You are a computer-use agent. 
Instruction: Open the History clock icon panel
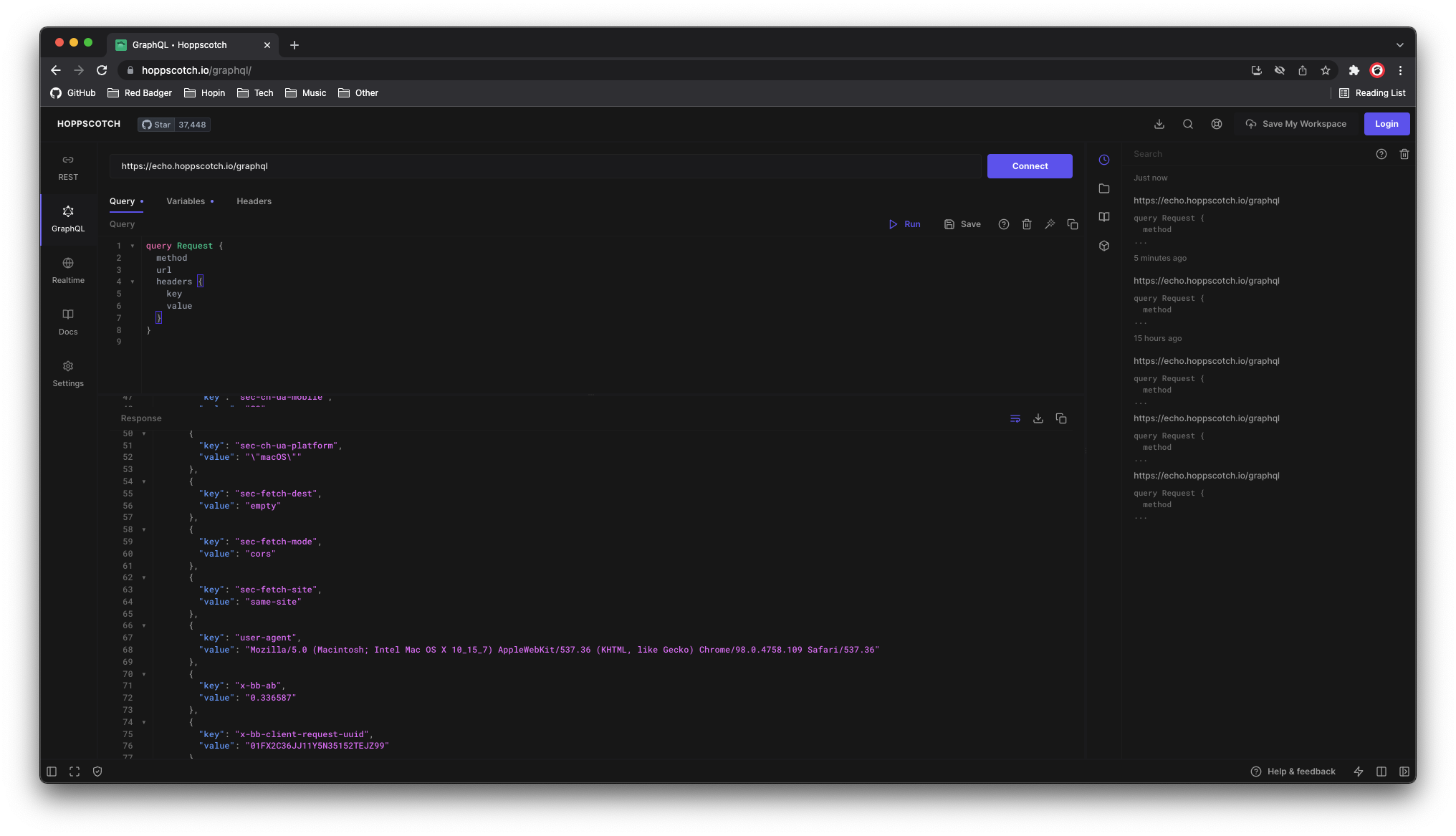click(1104, 160)
